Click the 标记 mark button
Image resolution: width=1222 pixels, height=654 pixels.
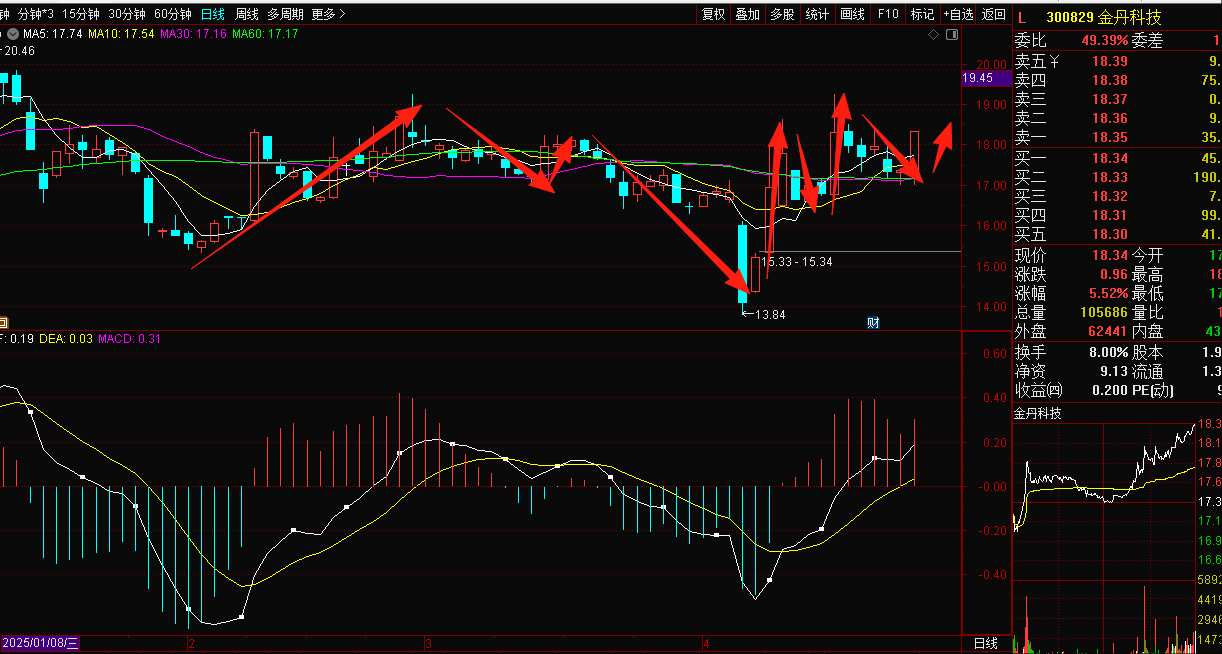coord(922,14)
